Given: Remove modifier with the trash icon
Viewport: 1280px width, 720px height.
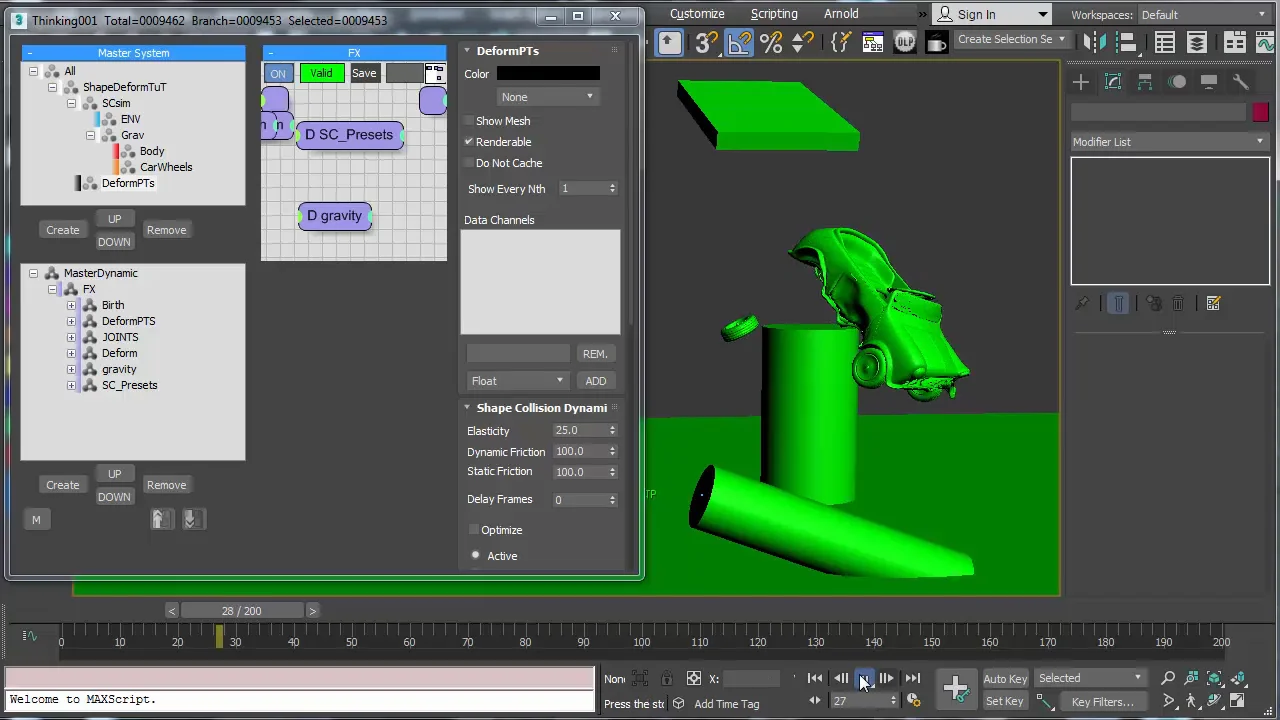Looking at the screenshot, I should pos(1178,303).
